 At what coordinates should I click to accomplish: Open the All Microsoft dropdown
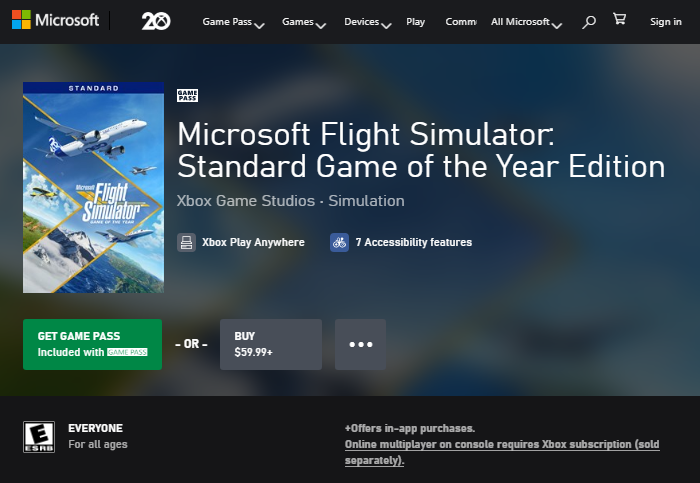click(526, 22)
